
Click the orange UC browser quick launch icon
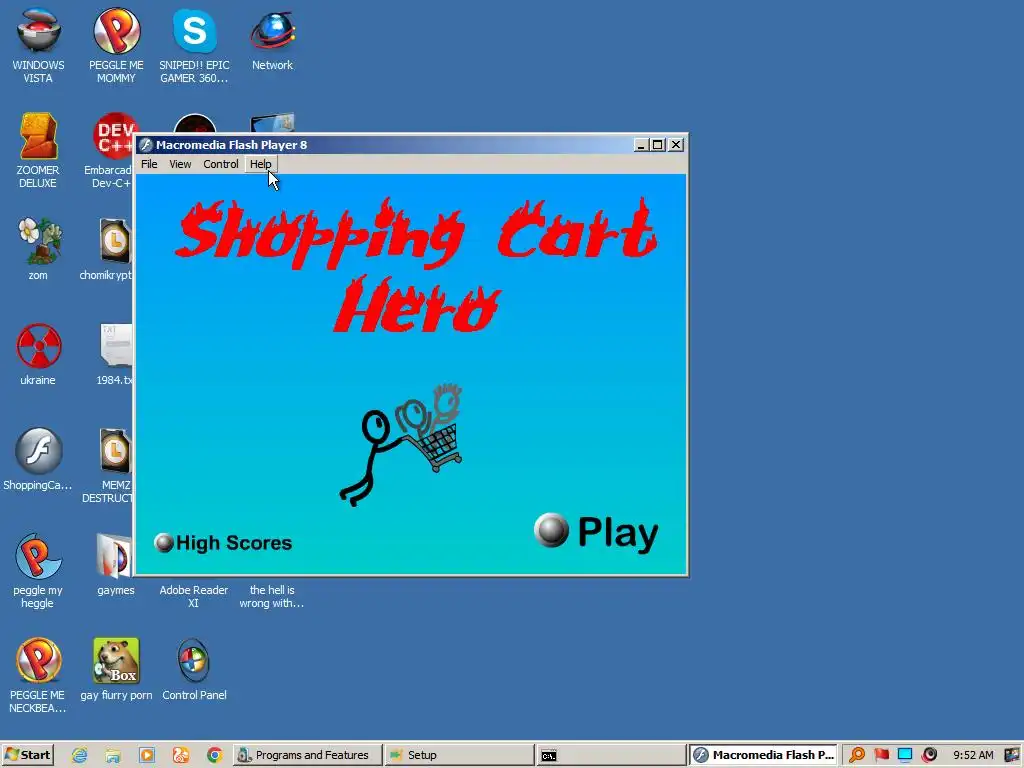click(x=181, y=755)
